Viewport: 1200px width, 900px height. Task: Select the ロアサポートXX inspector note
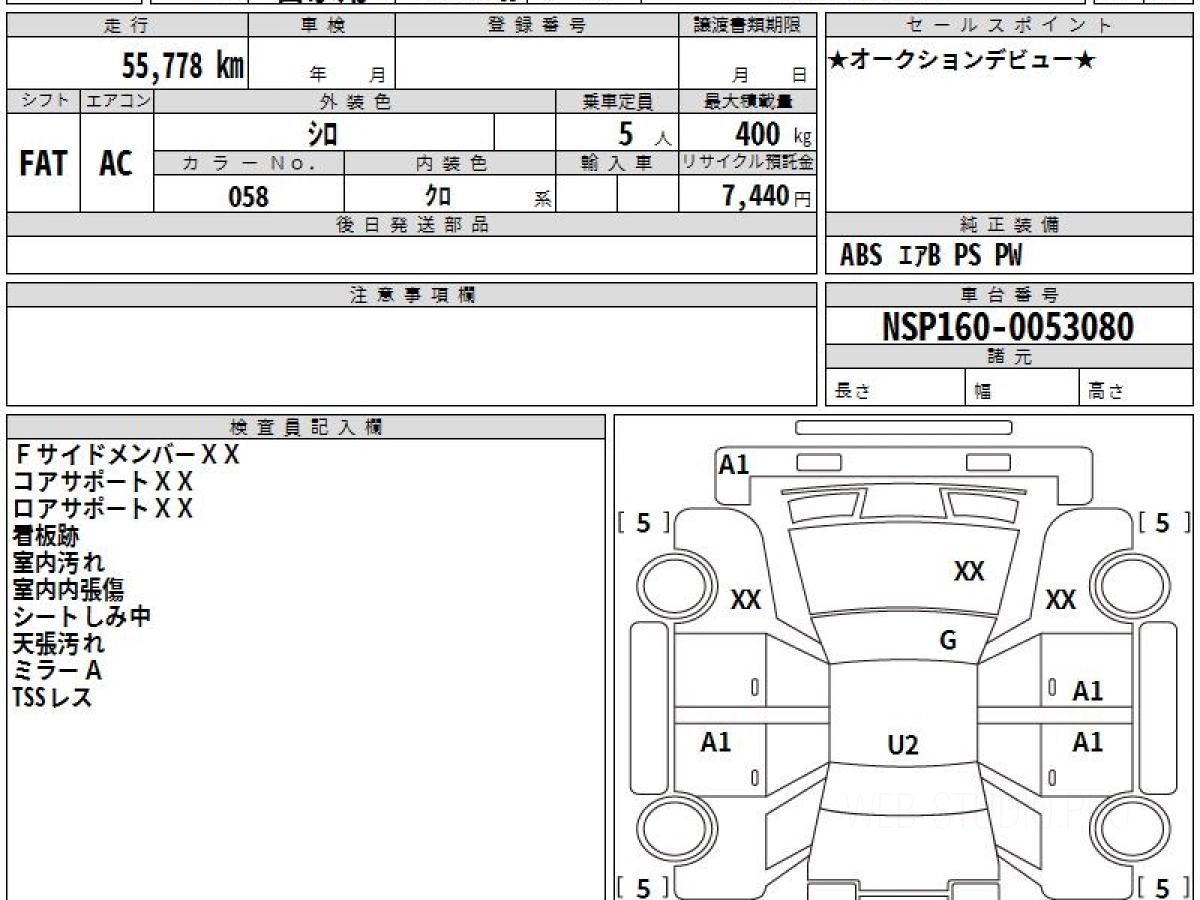(103, 509)
